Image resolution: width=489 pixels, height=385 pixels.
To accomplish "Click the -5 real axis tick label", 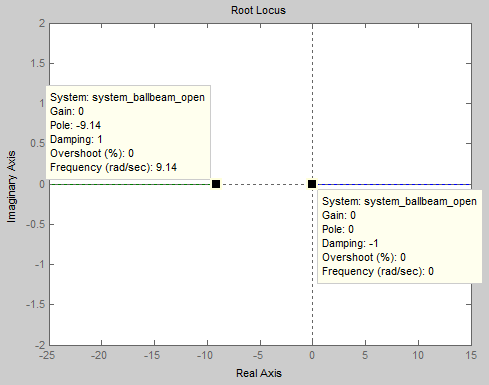I will 258,355.
